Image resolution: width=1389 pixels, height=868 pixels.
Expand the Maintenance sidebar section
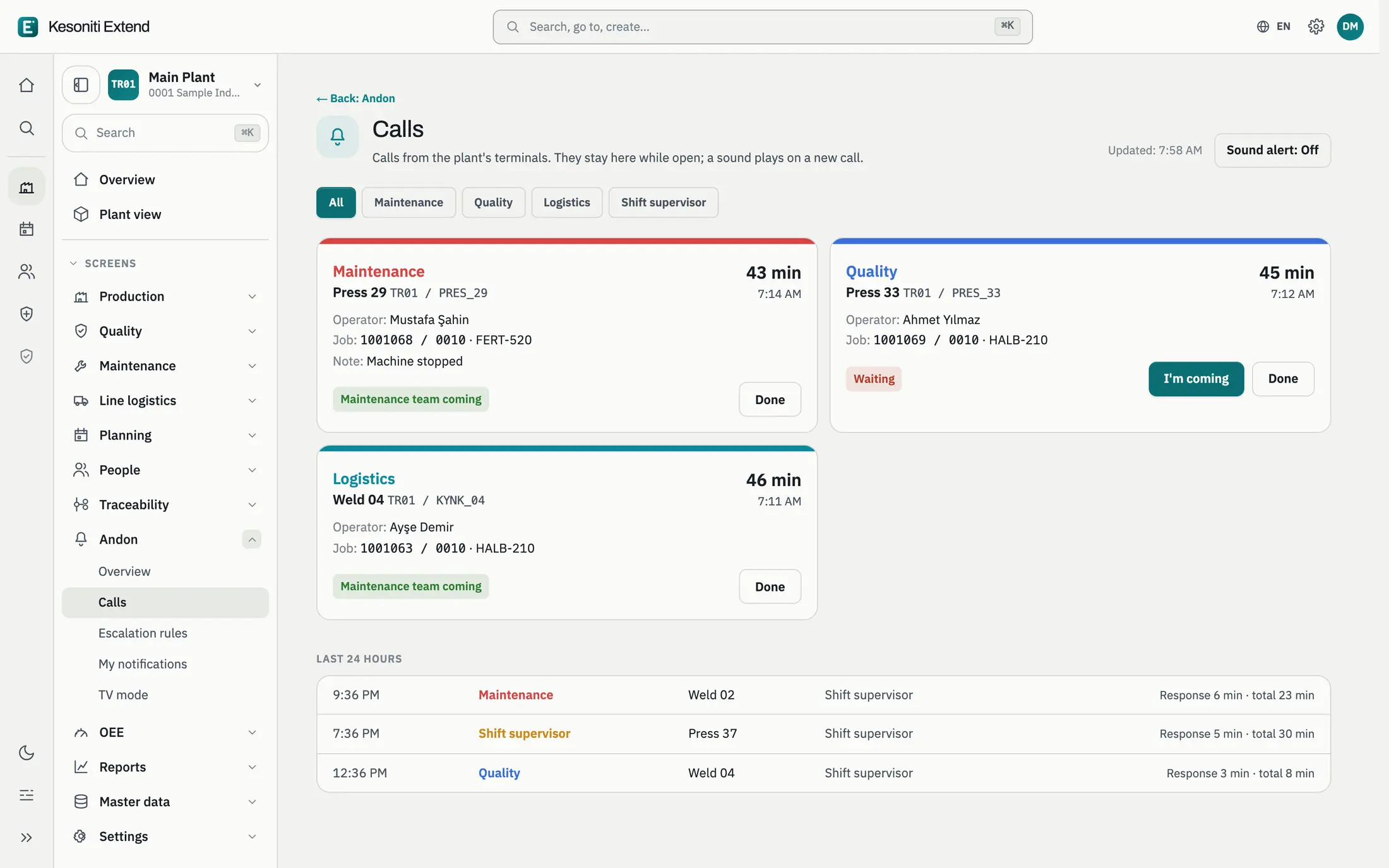(165, 366)
